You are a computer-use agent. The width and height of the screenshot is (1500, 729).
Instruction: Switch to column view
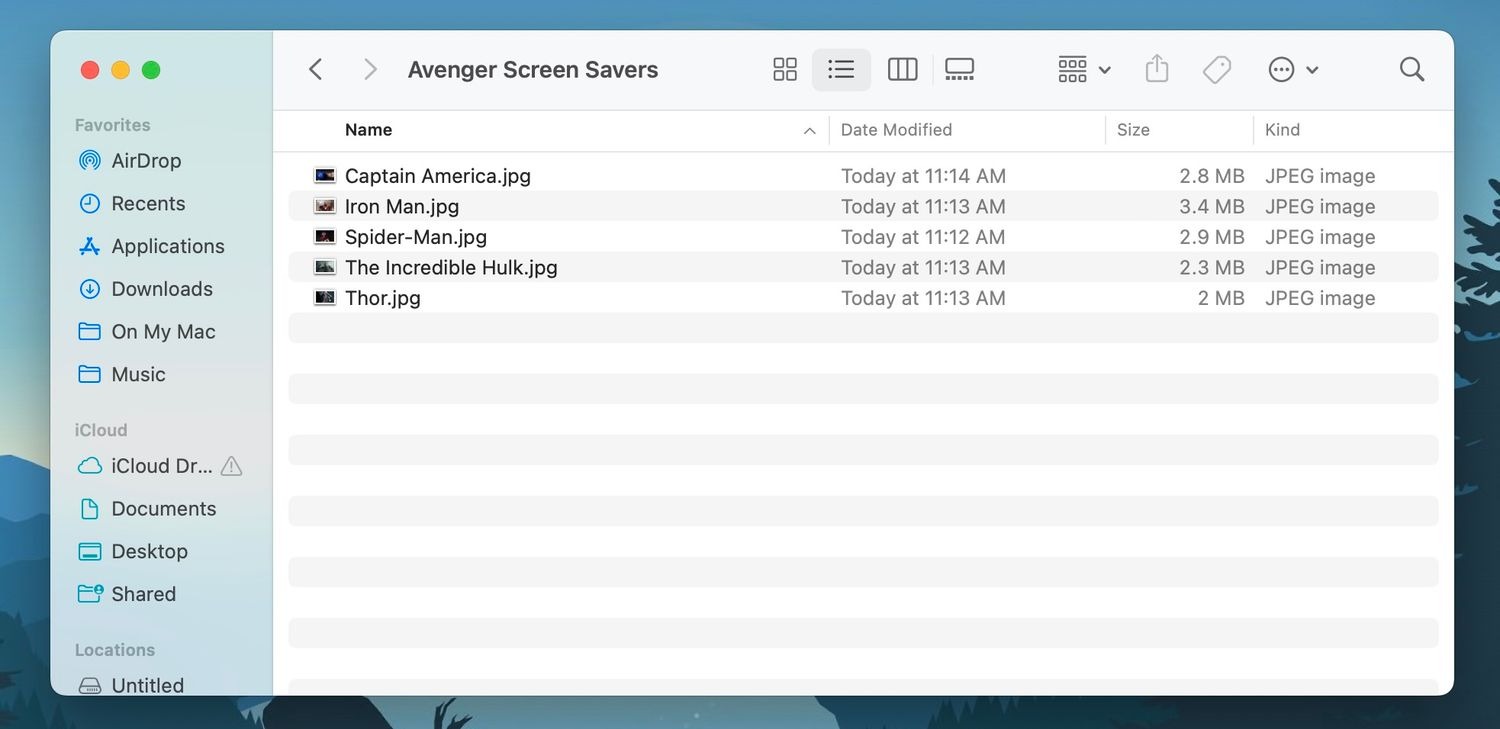(x=902, y=69)
